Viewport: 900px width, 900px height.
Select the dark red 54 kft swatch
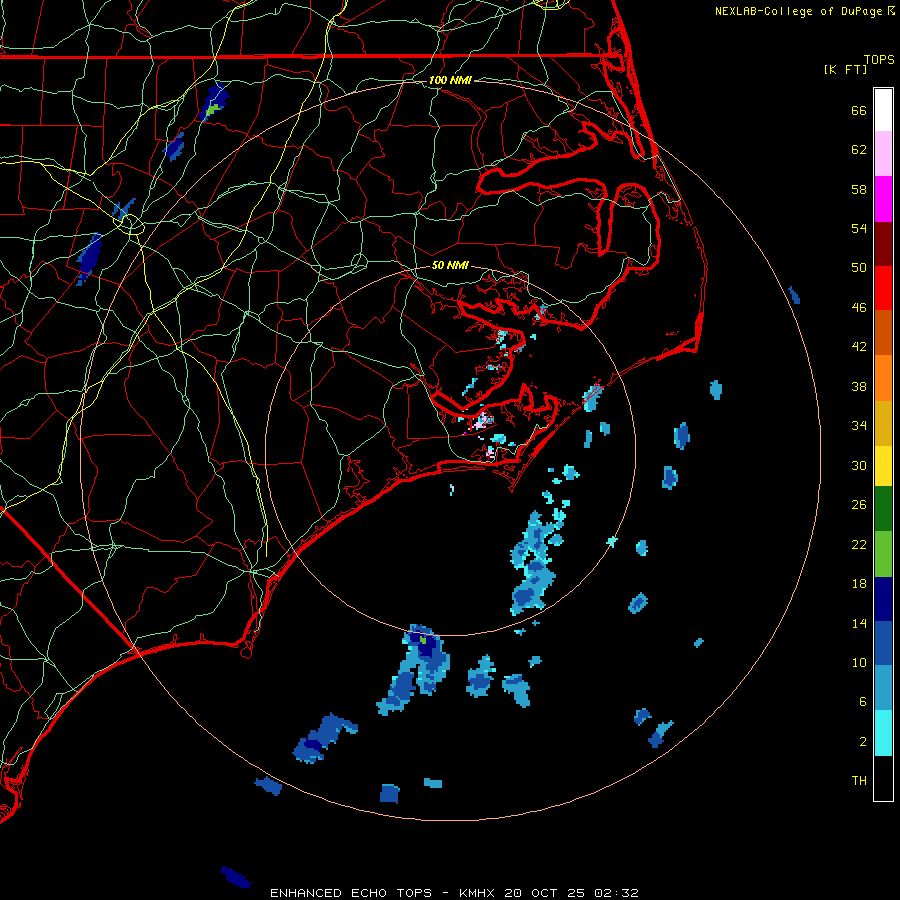tap(883, 244)
